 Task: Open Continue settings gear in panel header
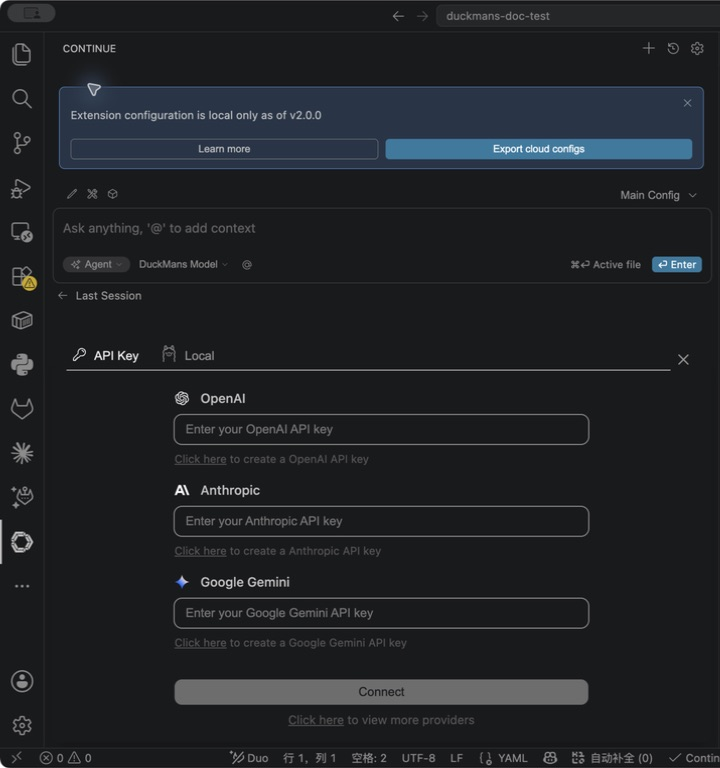tap(697, 48)
